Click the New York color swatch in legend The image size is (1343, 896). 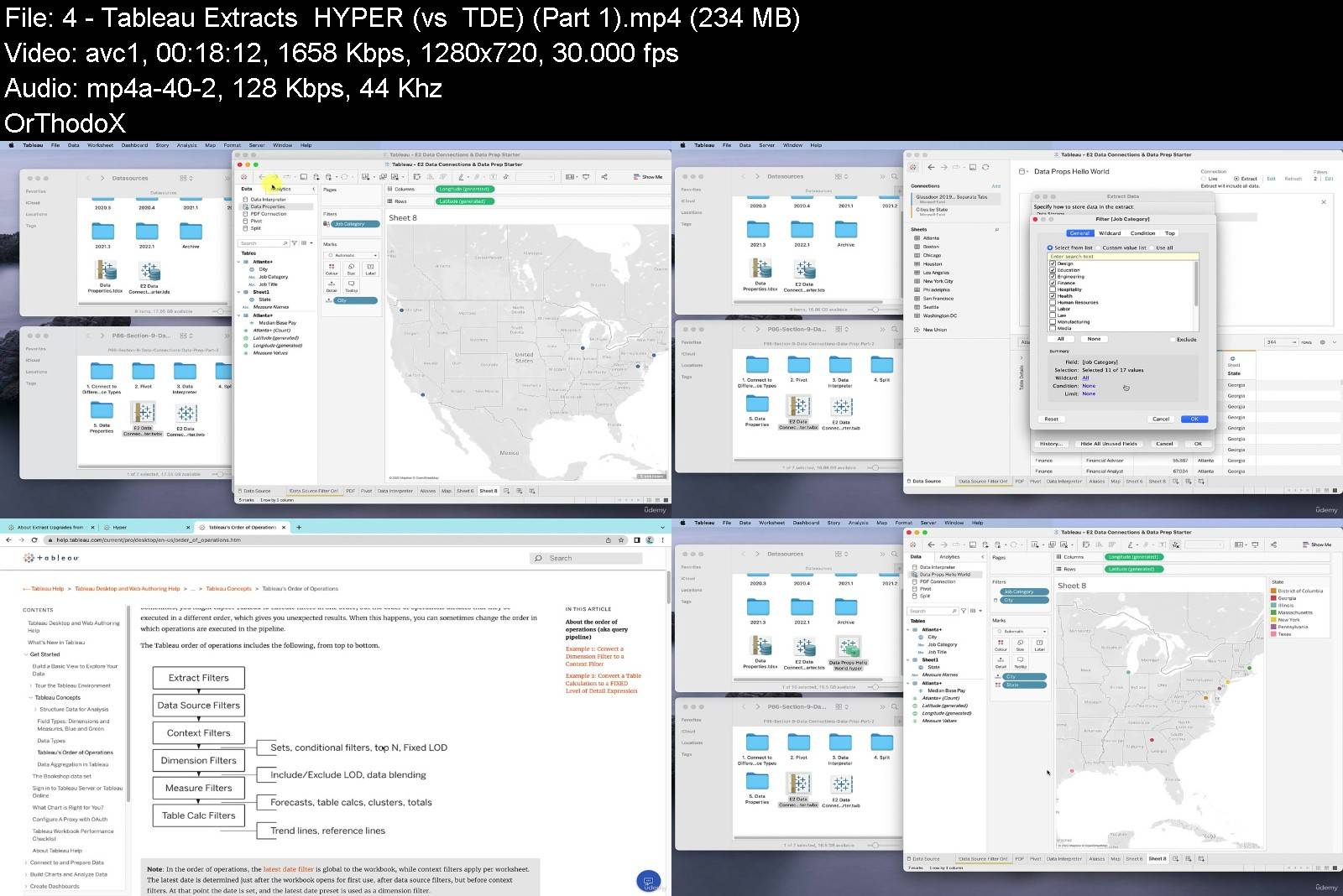[1273, 619]
